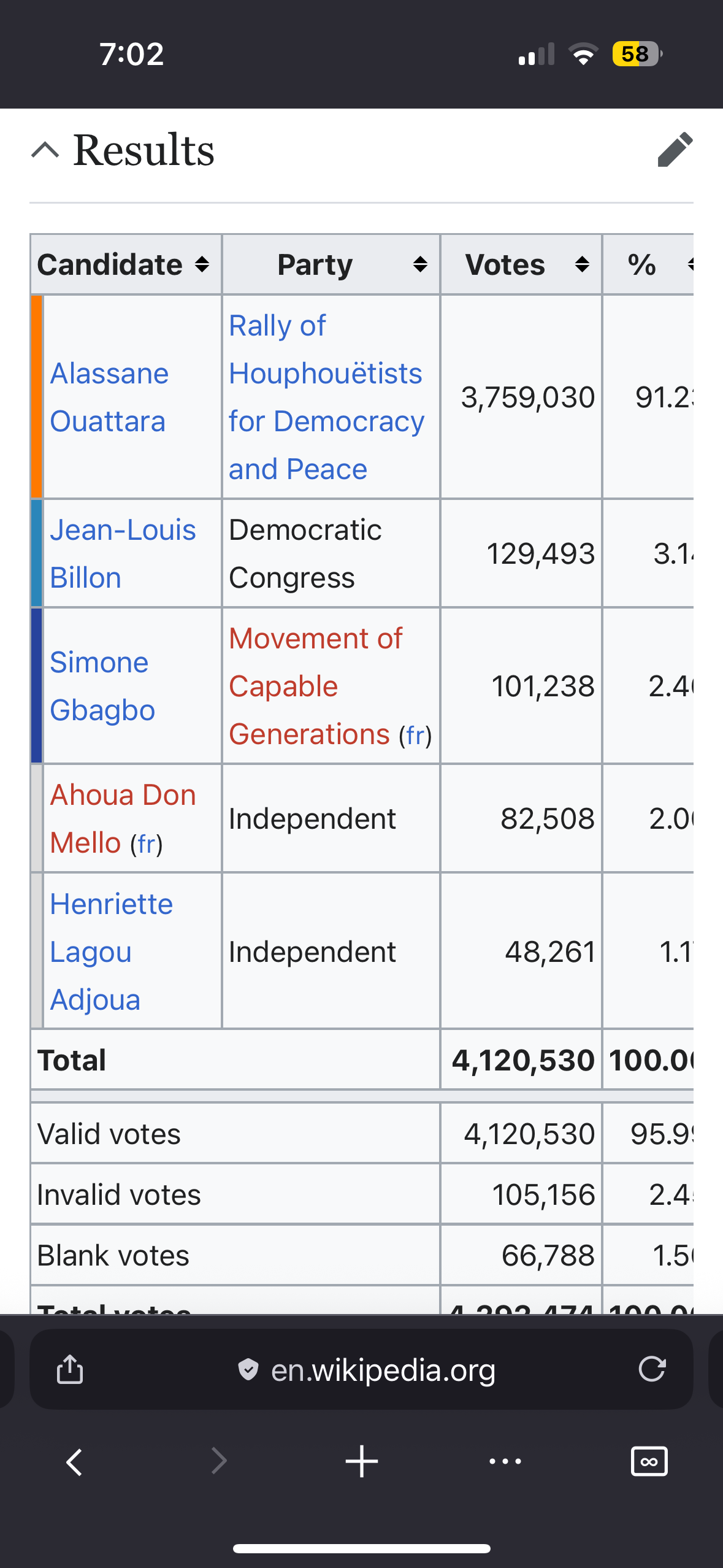Open the three-dot more menu
Image resolution: width=723 pixels, height=1568 pixels.
click(x=505, y=1462)
